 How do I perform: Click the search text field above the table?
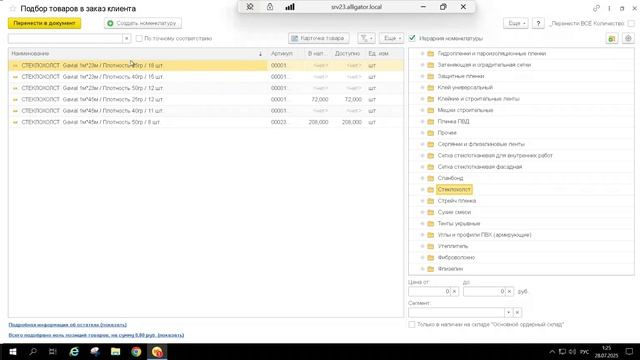coord(65,38)
